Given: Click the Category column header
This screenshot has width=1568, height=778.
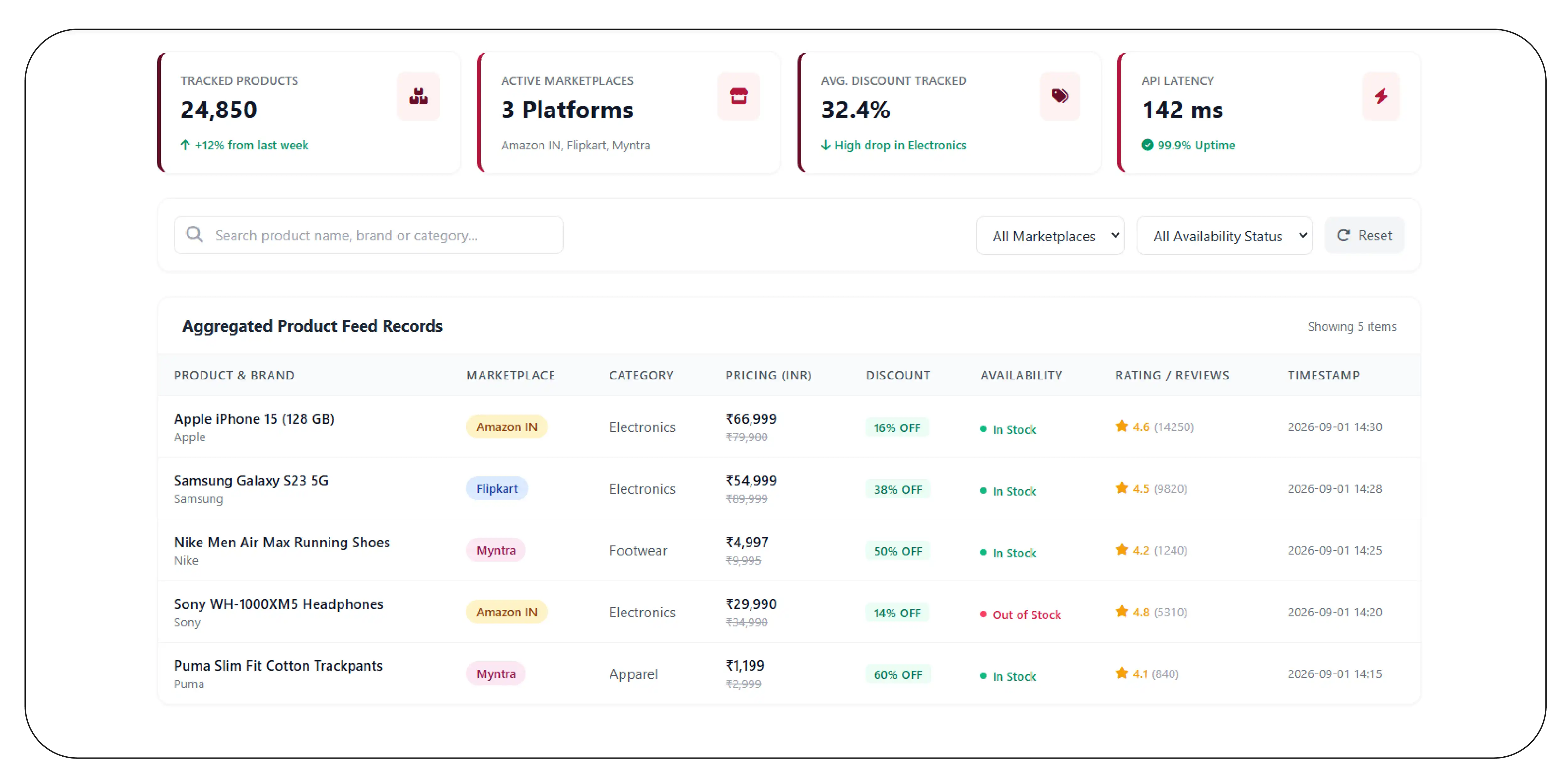Looking at the screenshot, I should 641,375.
